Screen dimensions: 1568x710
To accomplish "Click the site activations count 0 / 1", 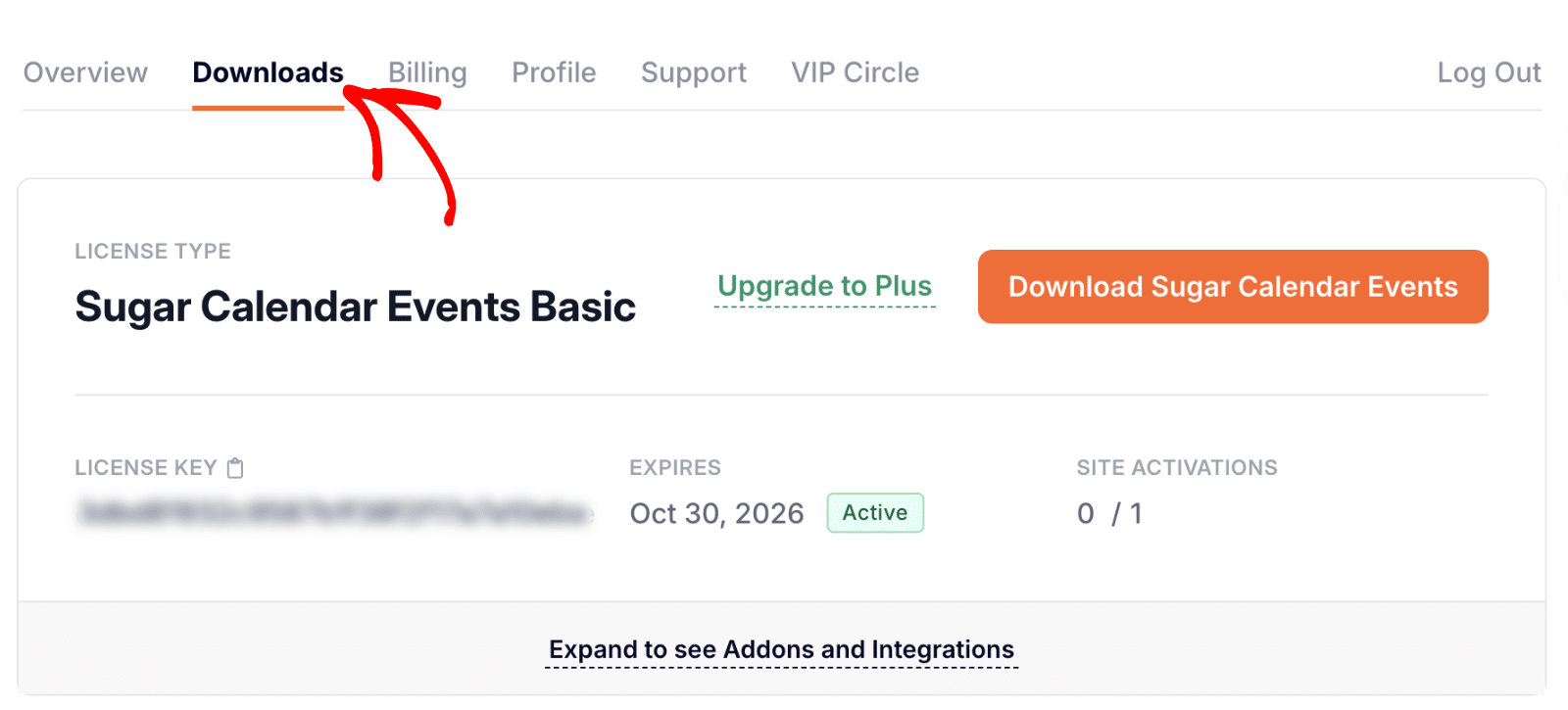I will point(1111,512).
